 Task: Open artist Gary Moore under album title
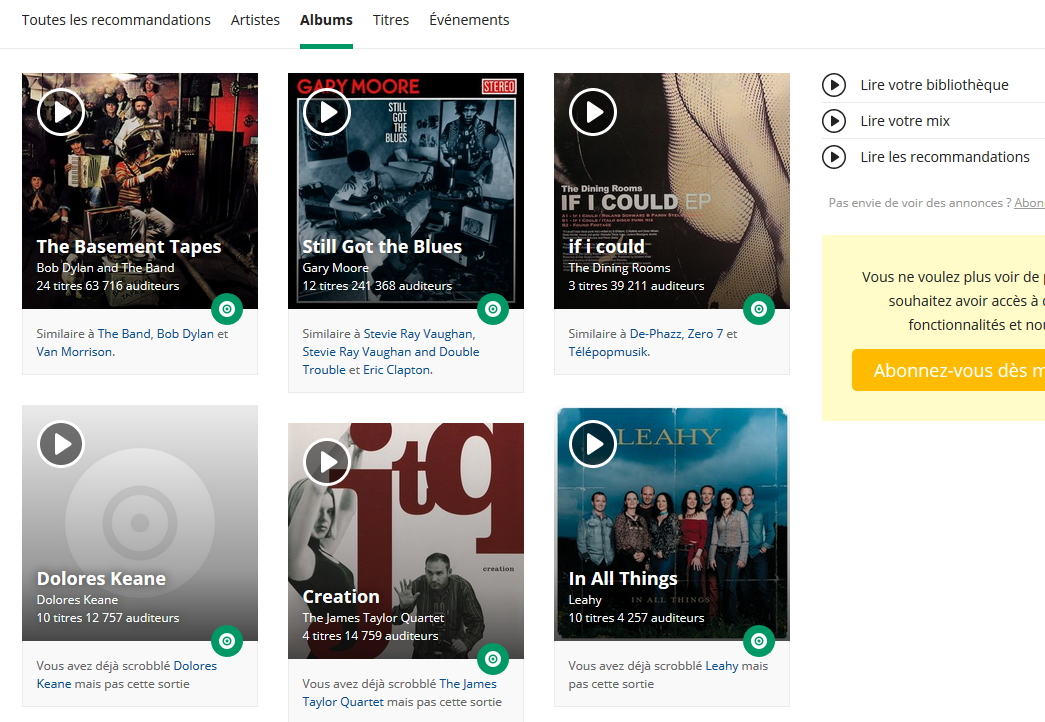point(335,268)
